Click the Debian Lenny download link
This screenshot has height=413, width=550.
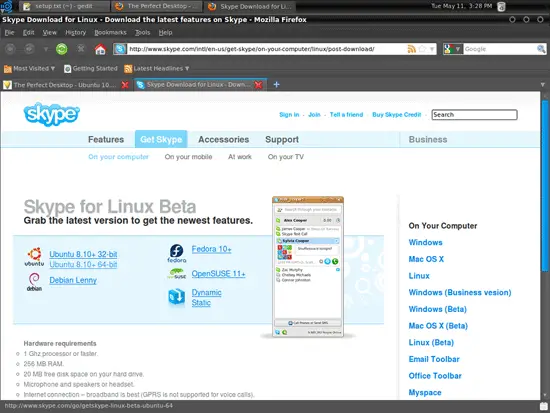click(x=73, y=280)
